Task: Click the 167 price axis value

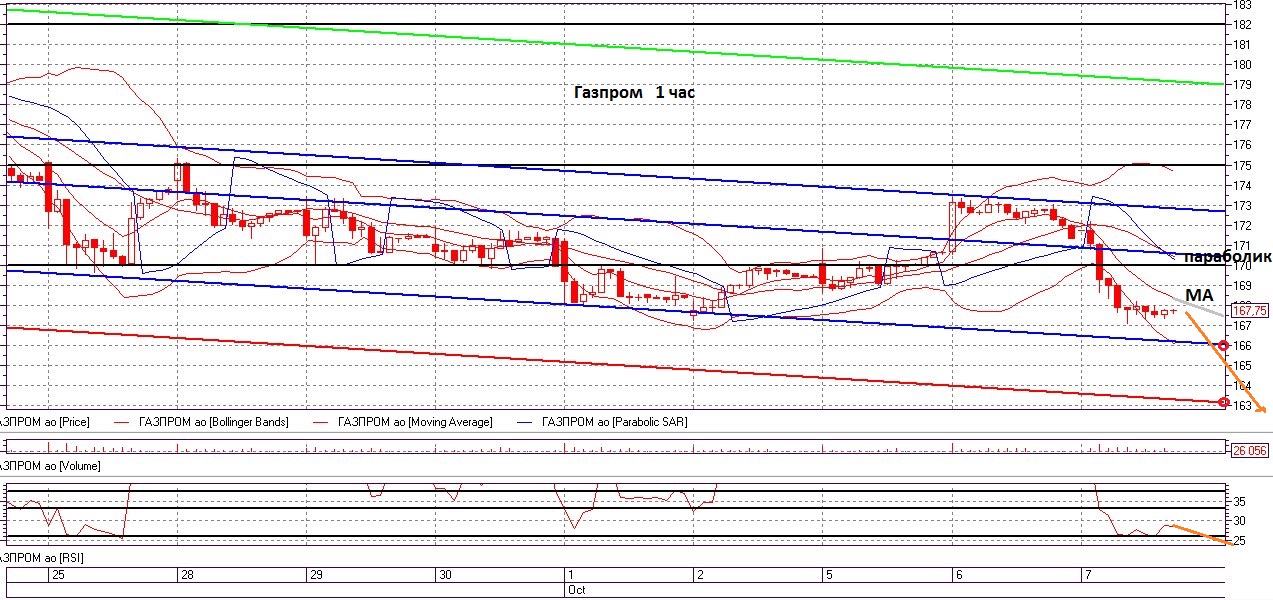Action: tap(1243, 325)
